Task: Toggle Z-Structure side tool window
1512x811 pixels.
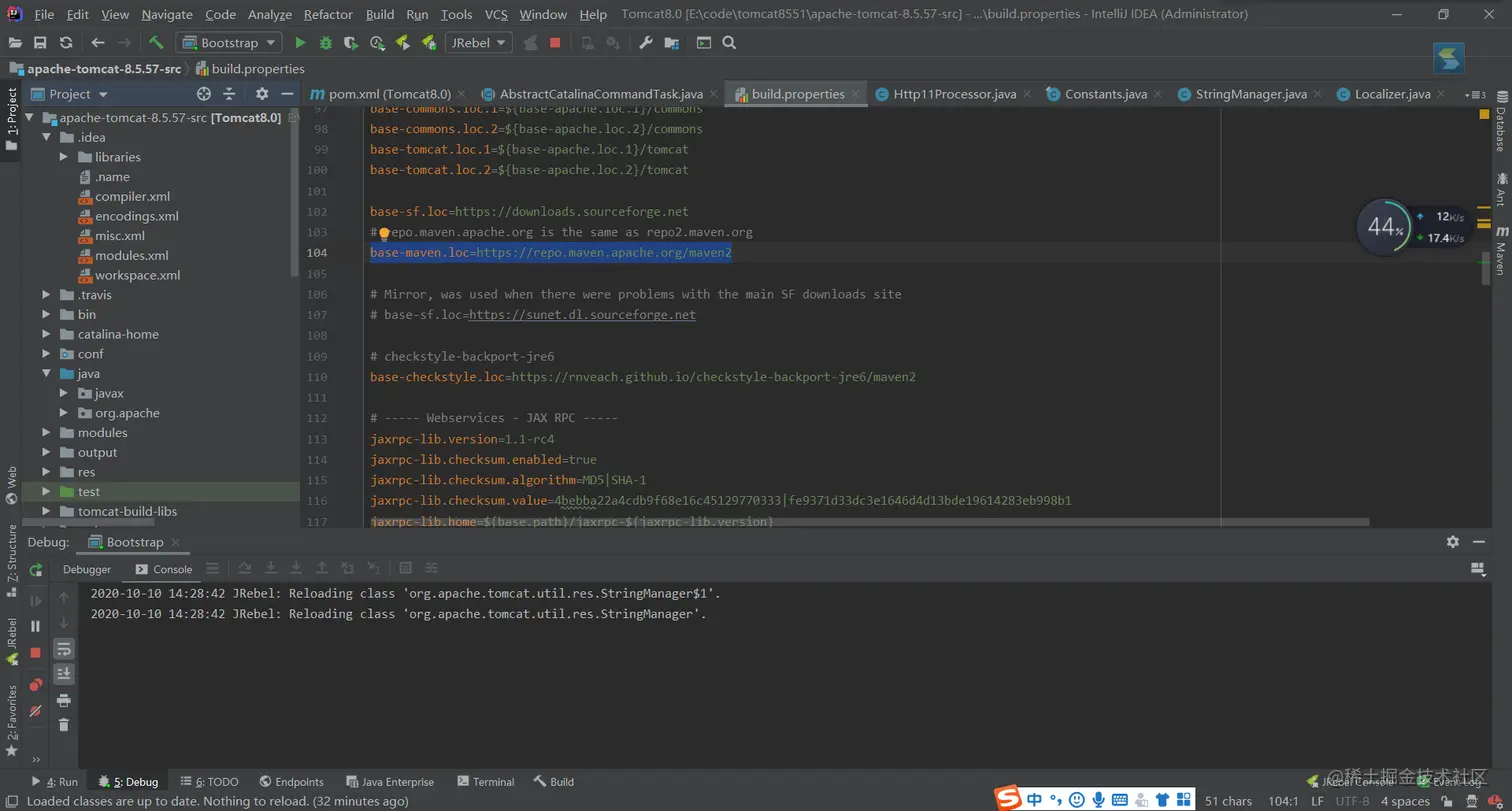Action: point(11,560)
